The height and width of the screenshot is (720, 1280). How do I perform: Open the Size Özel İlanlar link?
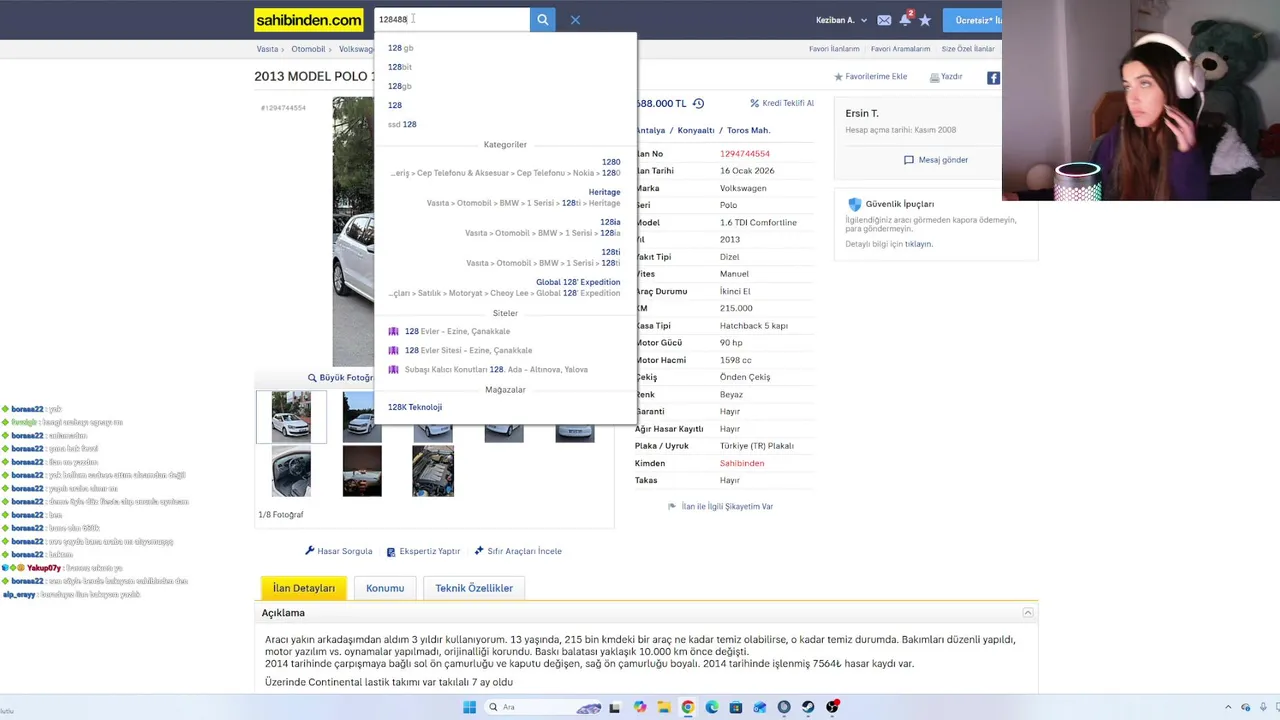pos(968,49)
